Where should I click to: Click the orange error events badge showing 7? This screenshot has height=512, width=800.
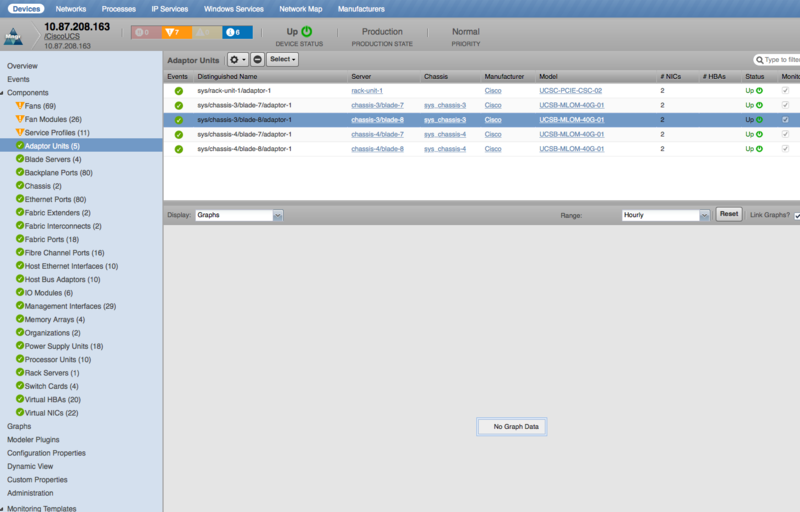(x=177, y=32)
